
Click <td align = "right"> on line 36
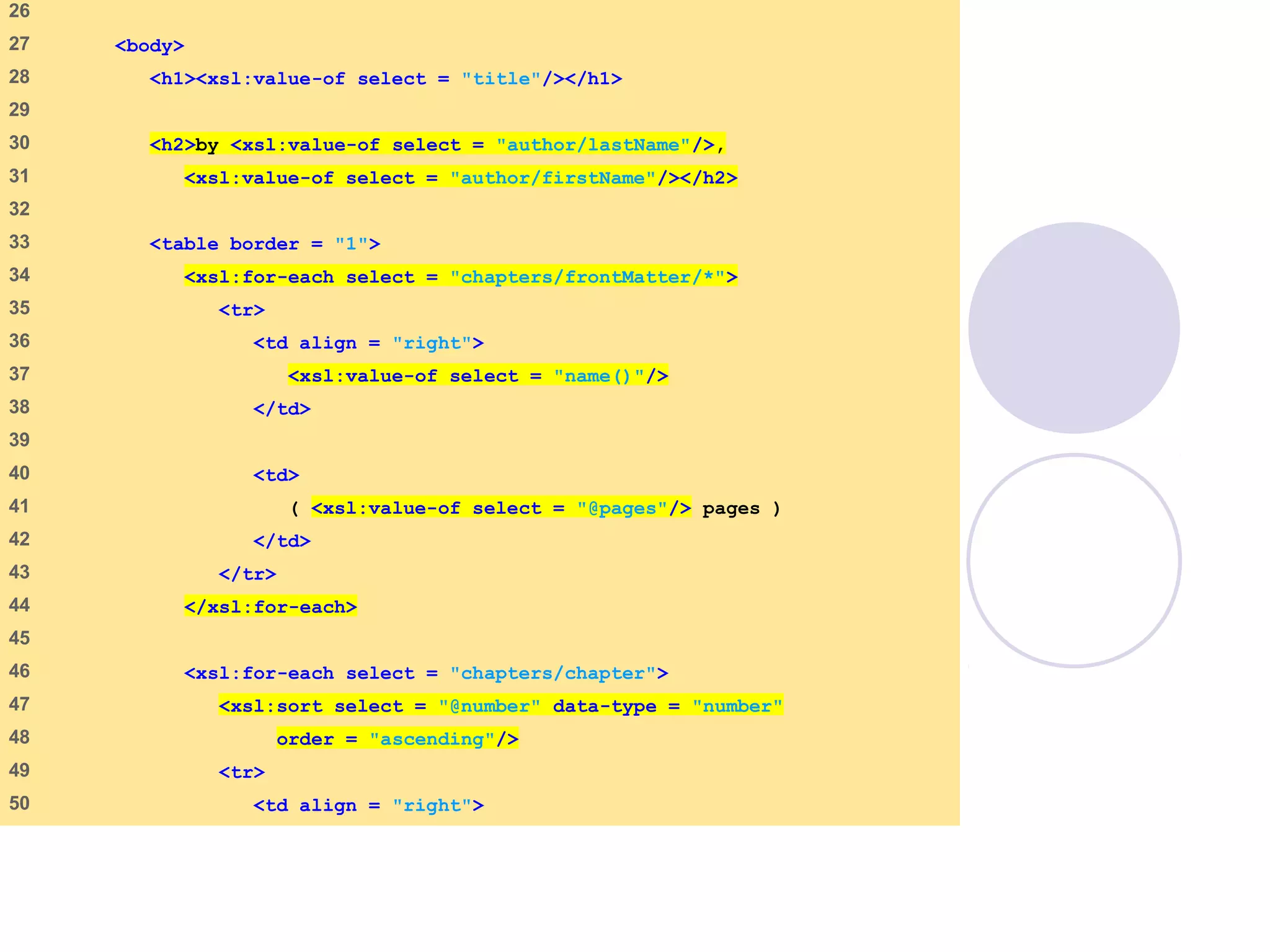(x=368, y=343)
